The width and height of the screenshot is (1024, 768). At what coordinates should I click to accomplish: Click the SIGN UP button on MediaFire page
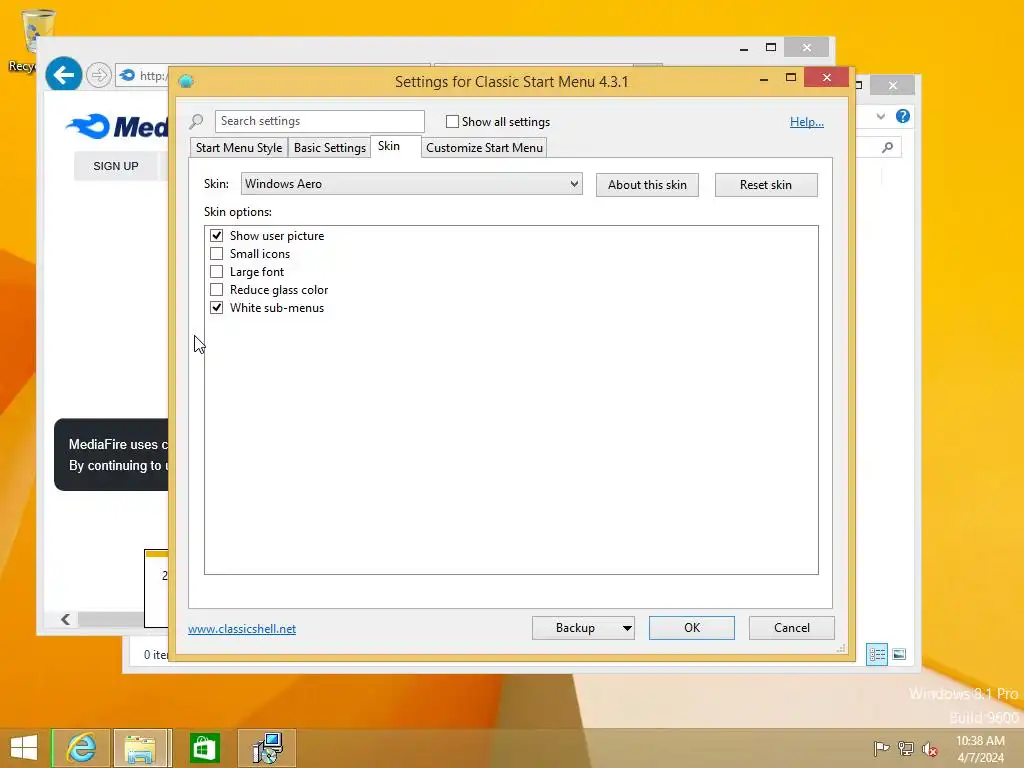[116, 166]
